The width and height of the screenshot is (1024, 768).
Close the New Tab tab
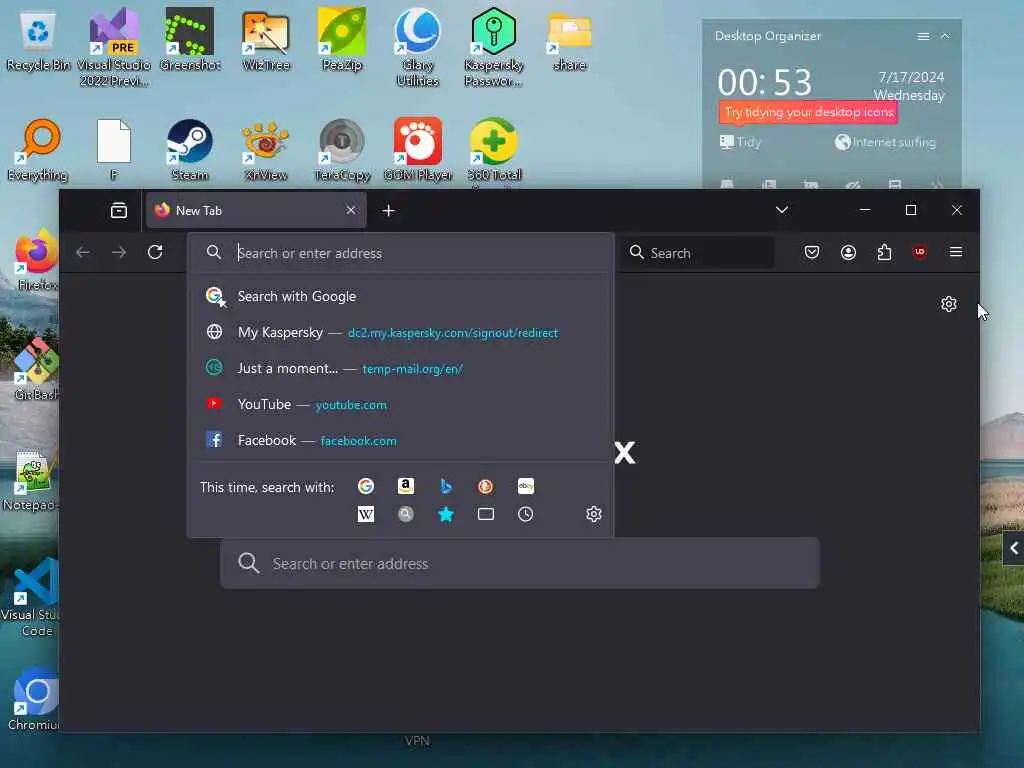point(351,210)
